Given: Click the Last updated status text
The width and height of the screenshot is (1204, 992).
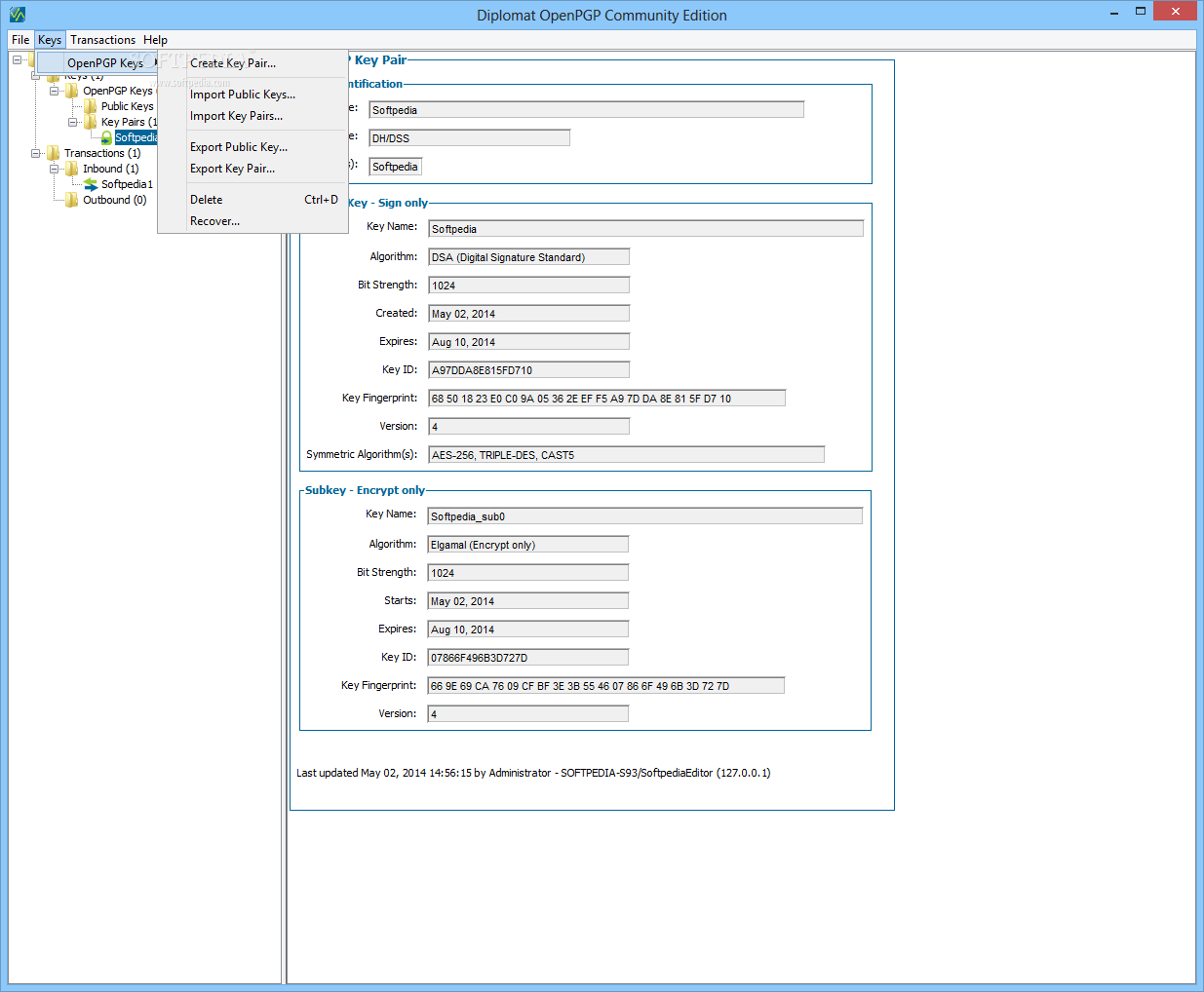Looking at the screenshot, I should pos(533,773).
